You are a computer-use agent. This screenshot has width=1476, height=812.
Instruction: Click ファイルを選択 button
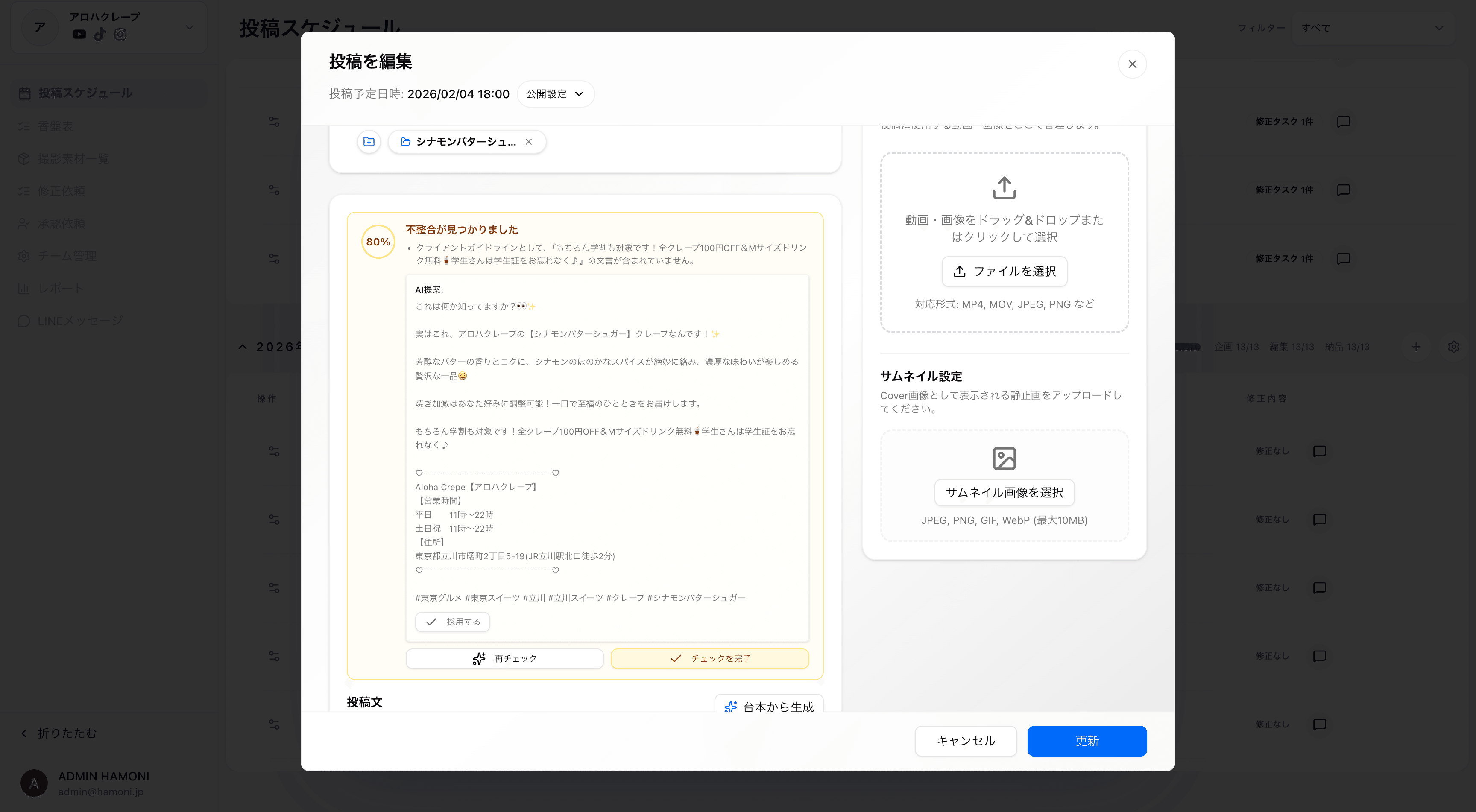[x=1004, y=272]
